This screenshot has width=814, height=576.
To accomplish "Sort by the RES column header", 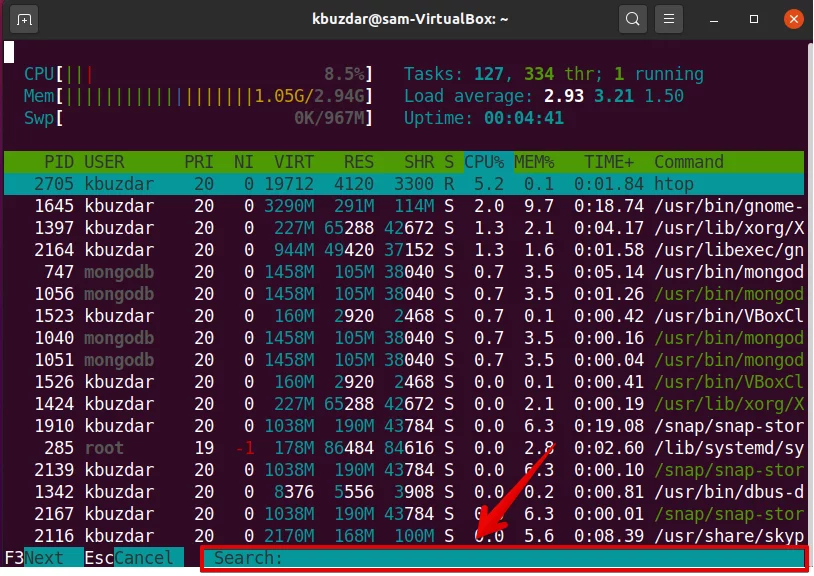I will [359, 162].
